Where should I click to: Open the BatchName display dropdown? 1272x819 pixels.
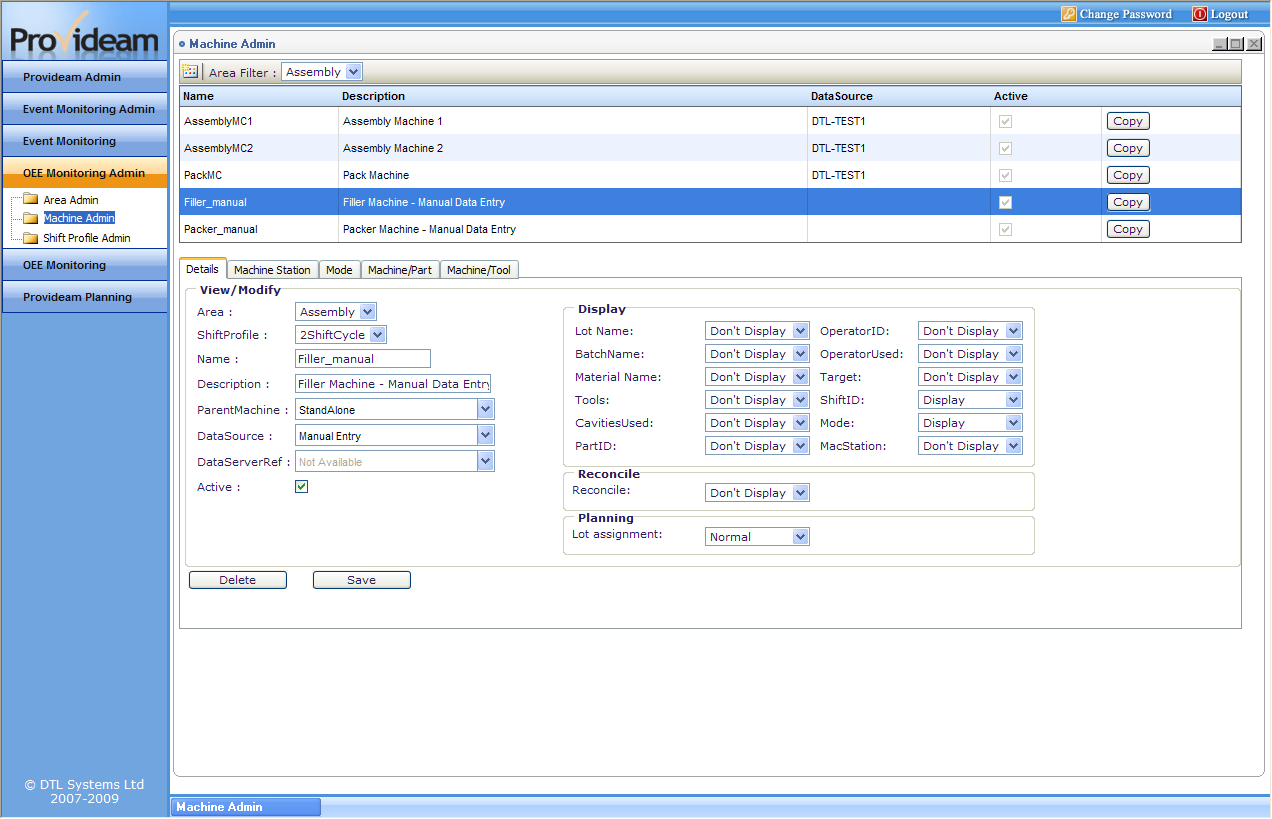tap(757, 354)
